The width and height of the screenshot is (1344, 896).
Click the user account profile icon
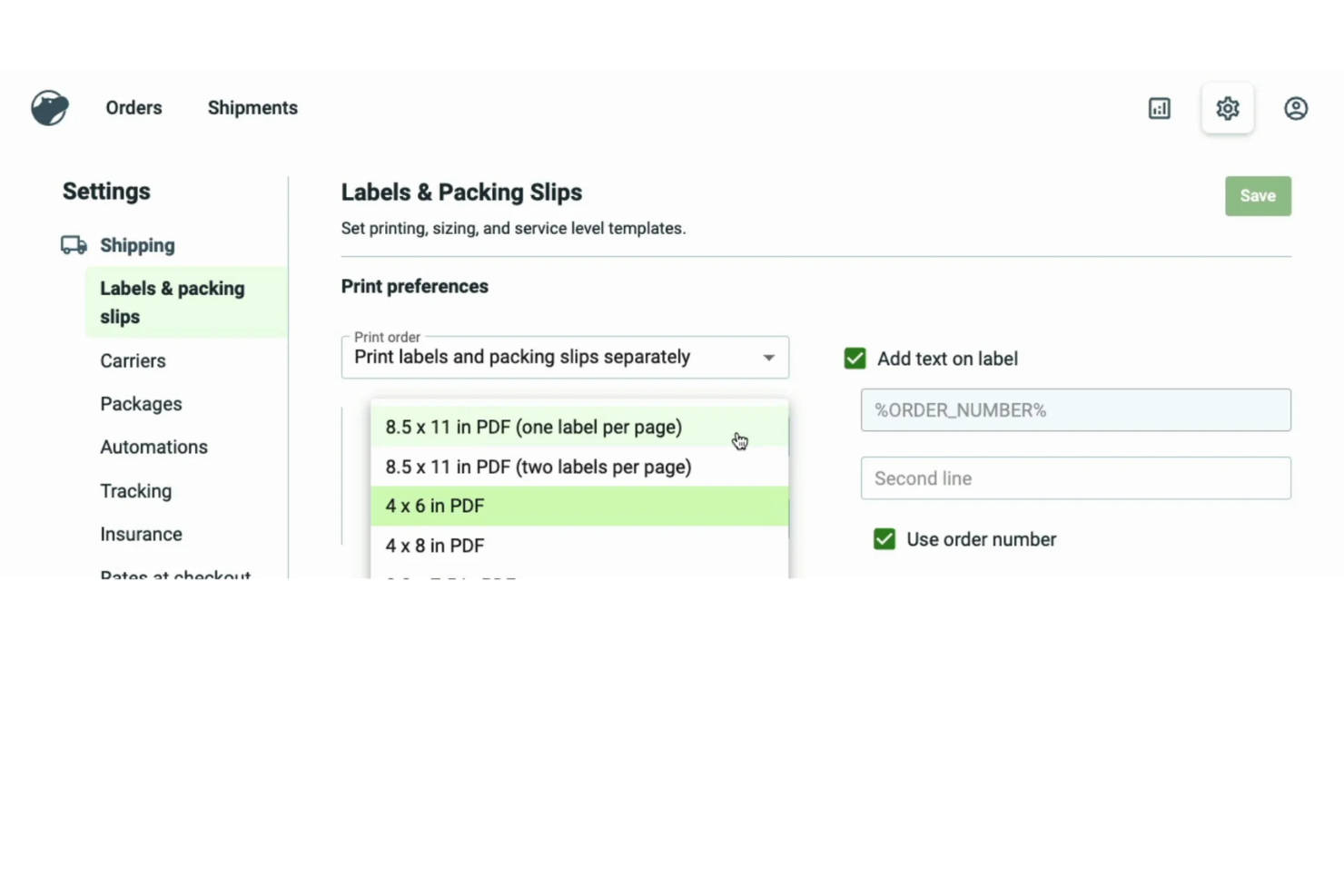tap(1296, 108)
